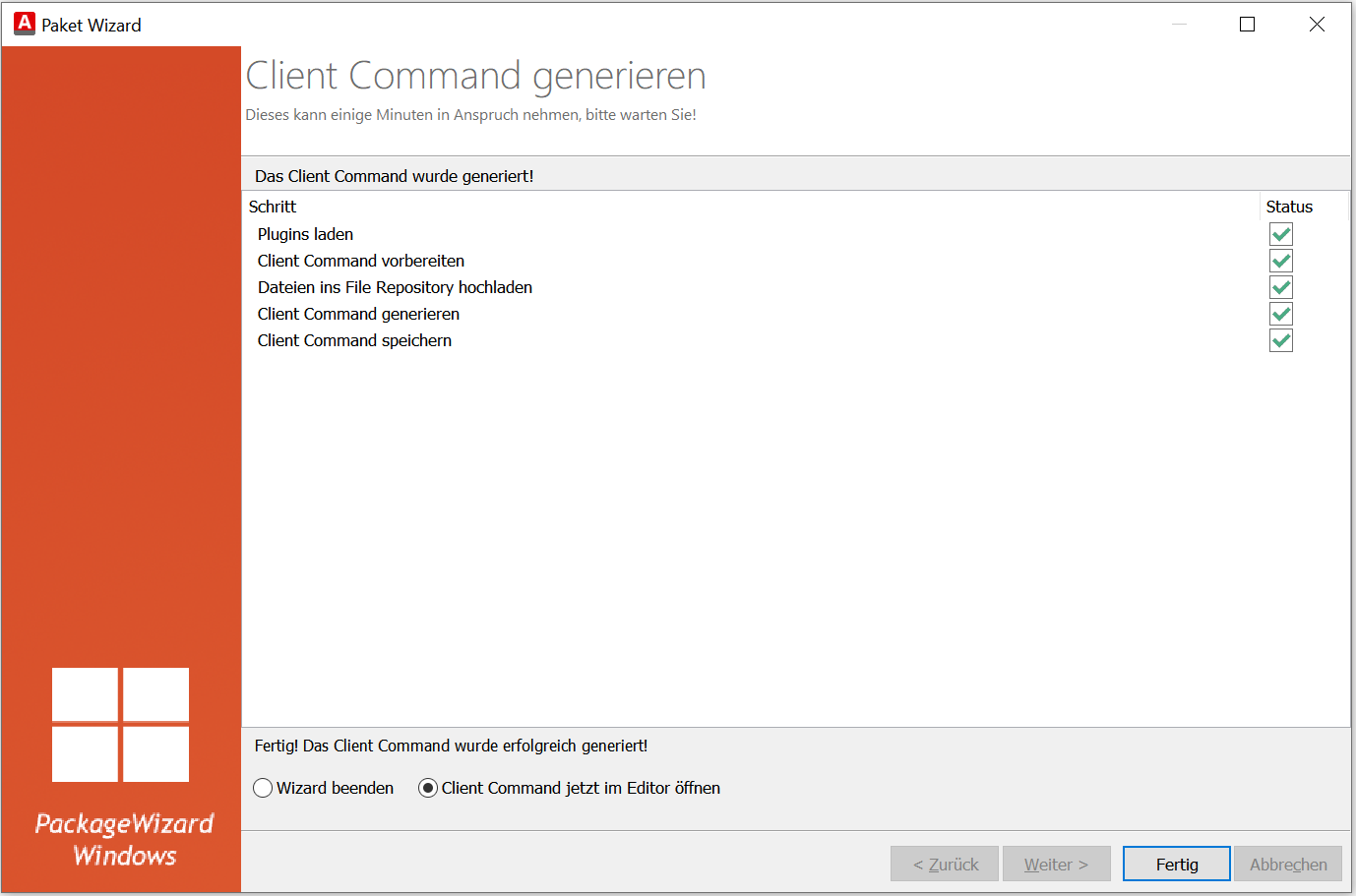The height and width of the screenshot is (896, 1356).
Task: Click the Abbrechen button
Action: (x=1288, y=864)
